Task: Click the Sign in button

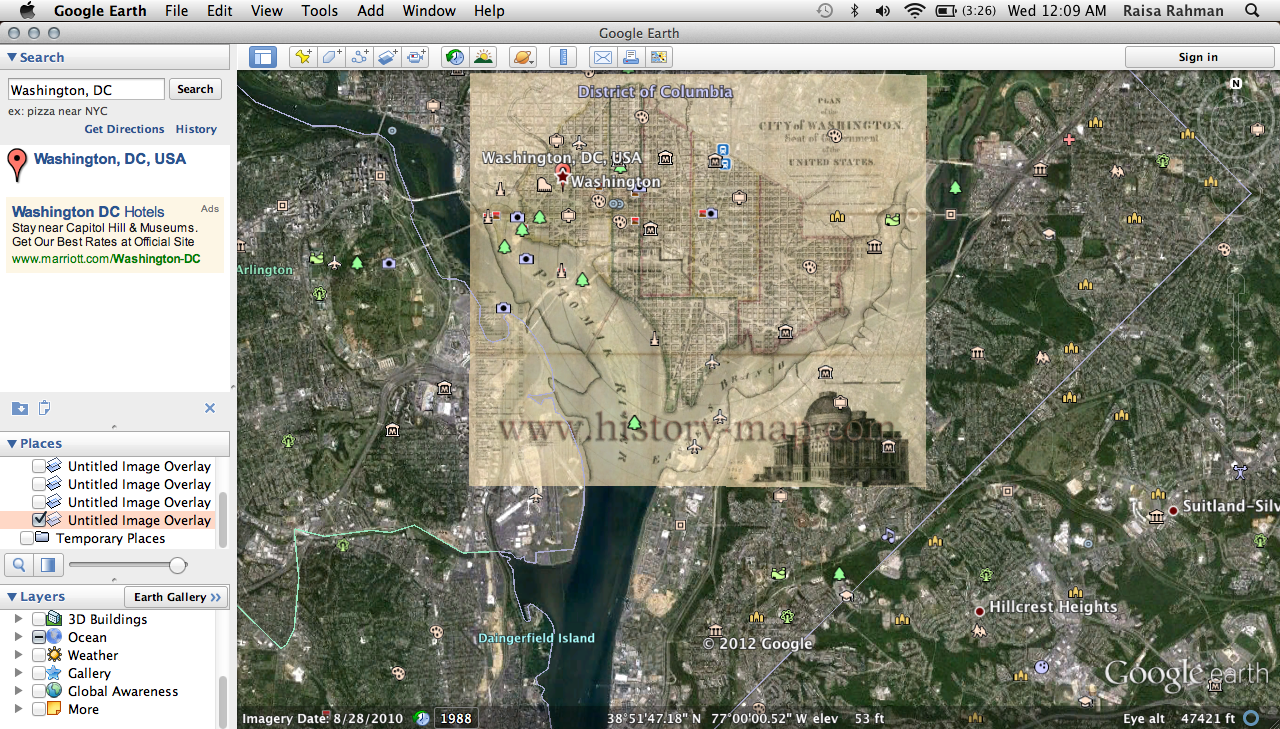Action: (1198, 57)
